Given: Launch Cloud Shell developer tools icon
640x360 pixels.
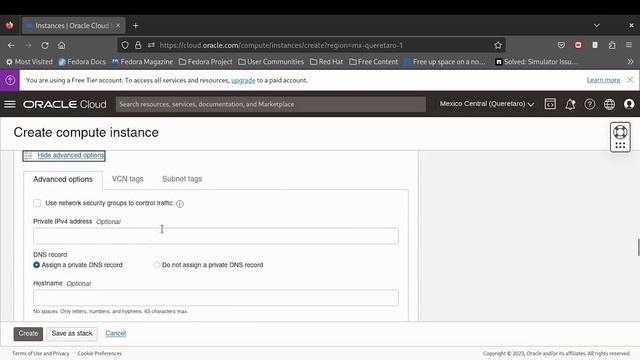Looking at the screenshot, I should point(550,104).
